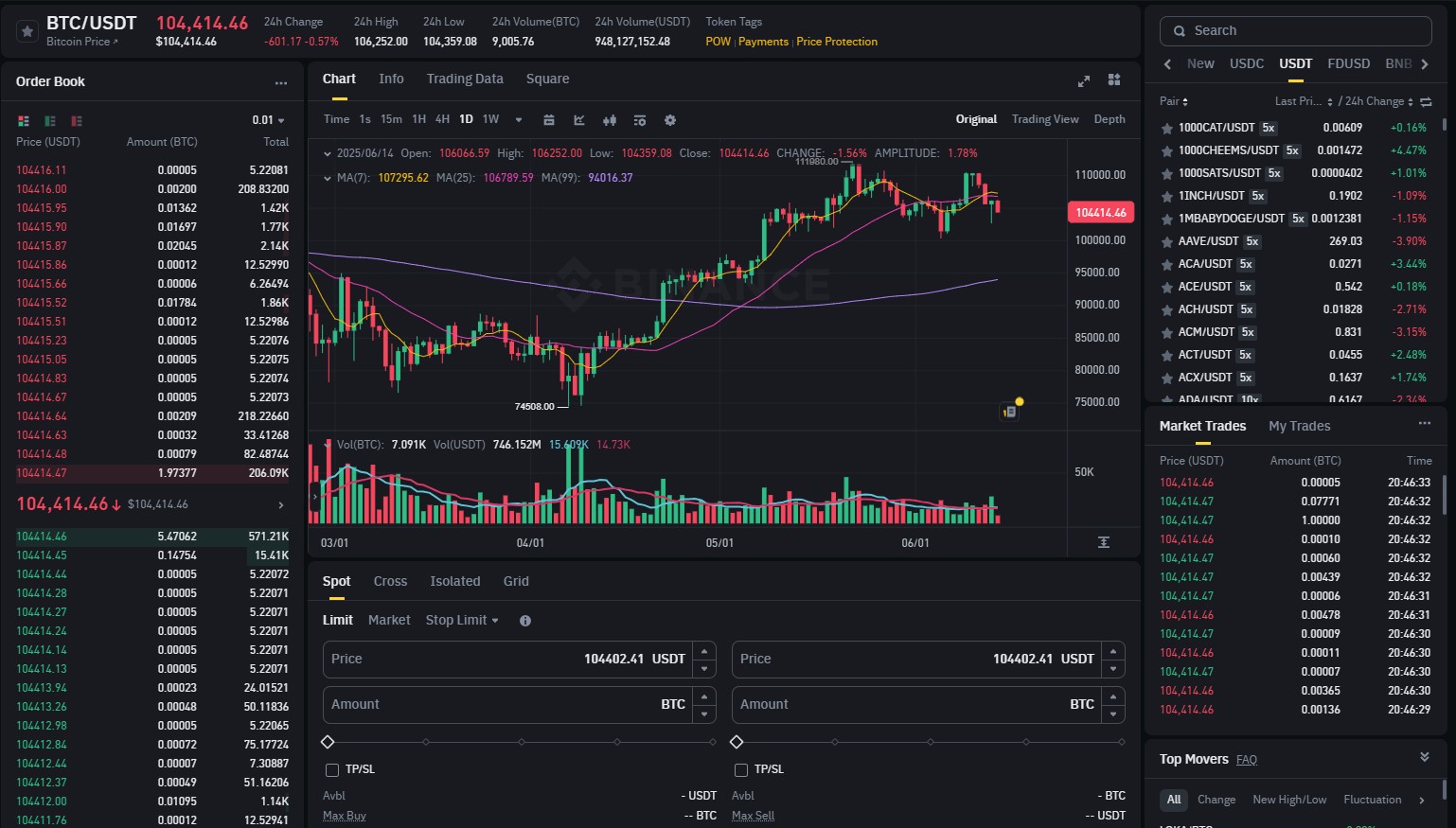
Task: Switch to the Trading Data tab
Action: [465, 79]
